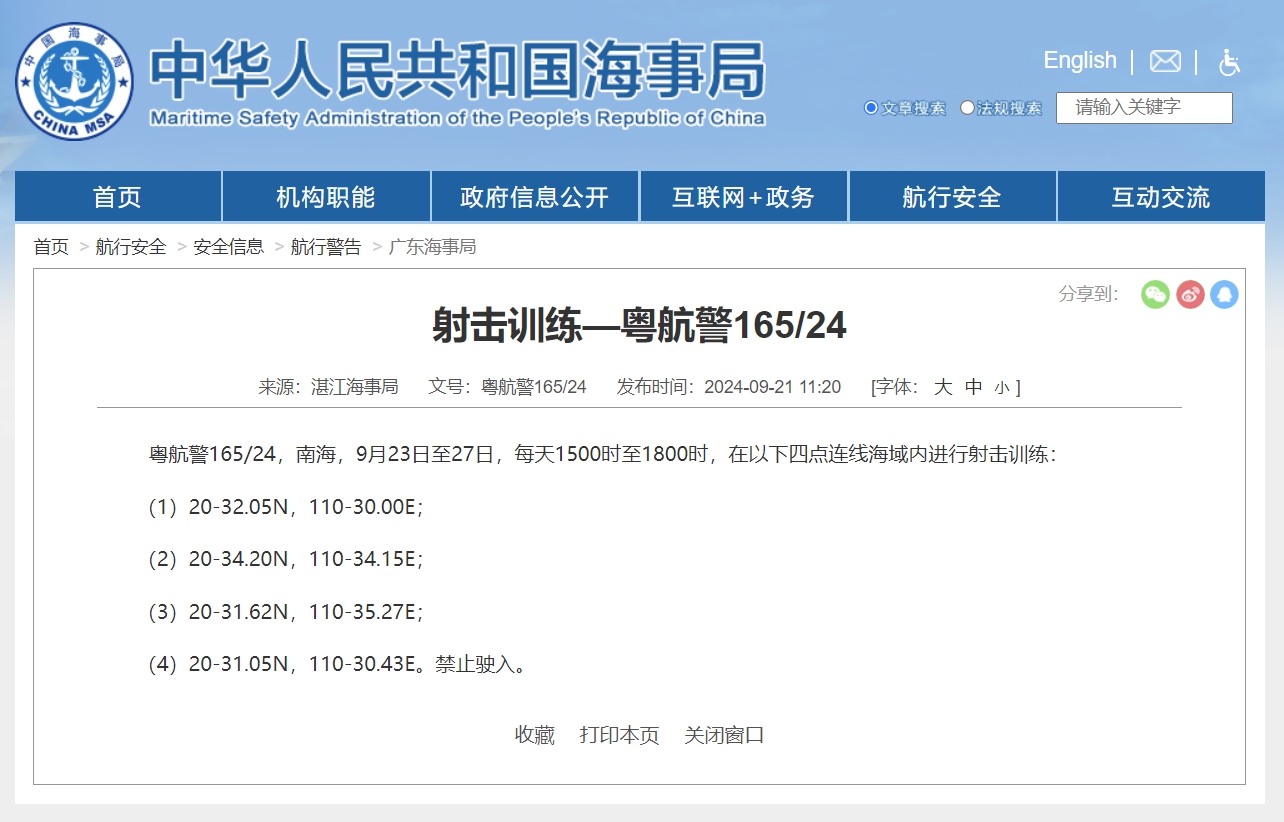Viewport: 1284px width, 822px height.
Task: Open the 互联网+政务 menu item
Action: point(743,197)
